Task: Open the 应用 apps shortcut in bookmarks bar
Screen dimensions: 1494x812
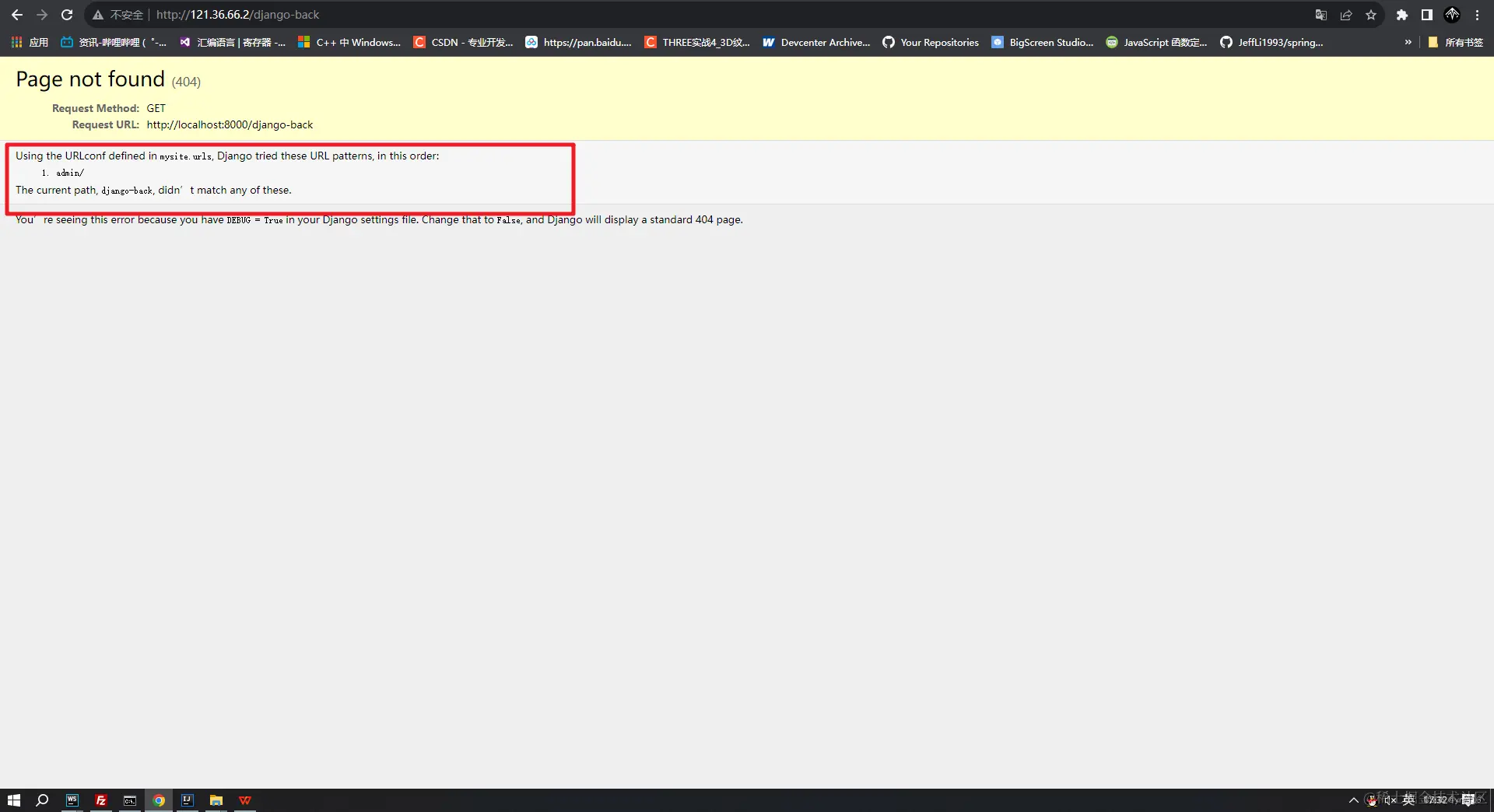Action: tap(30, 42)
